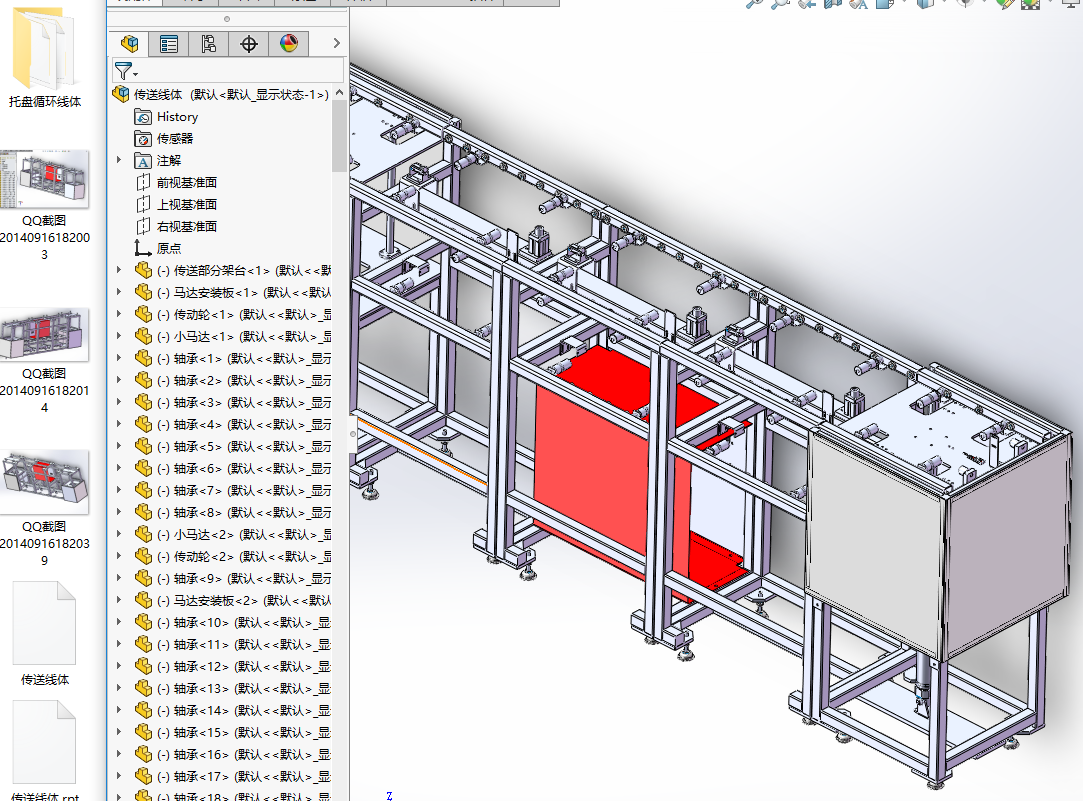The width and height of the screenshot is (1083, 801).
Task: Click the 小马达<1> component icon
Action: [x=143, y=336]
